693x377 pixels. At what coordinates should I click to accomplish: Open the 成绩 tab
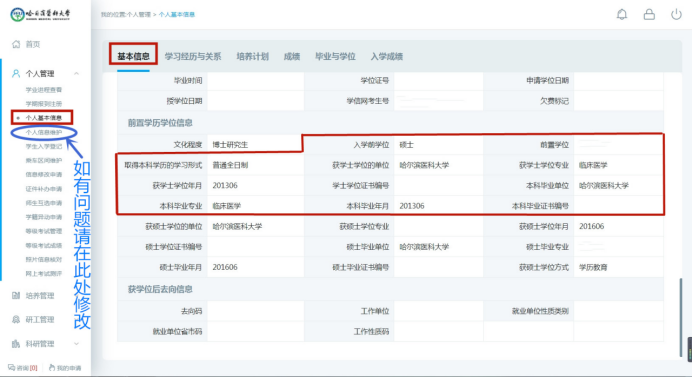coord(292,56)
